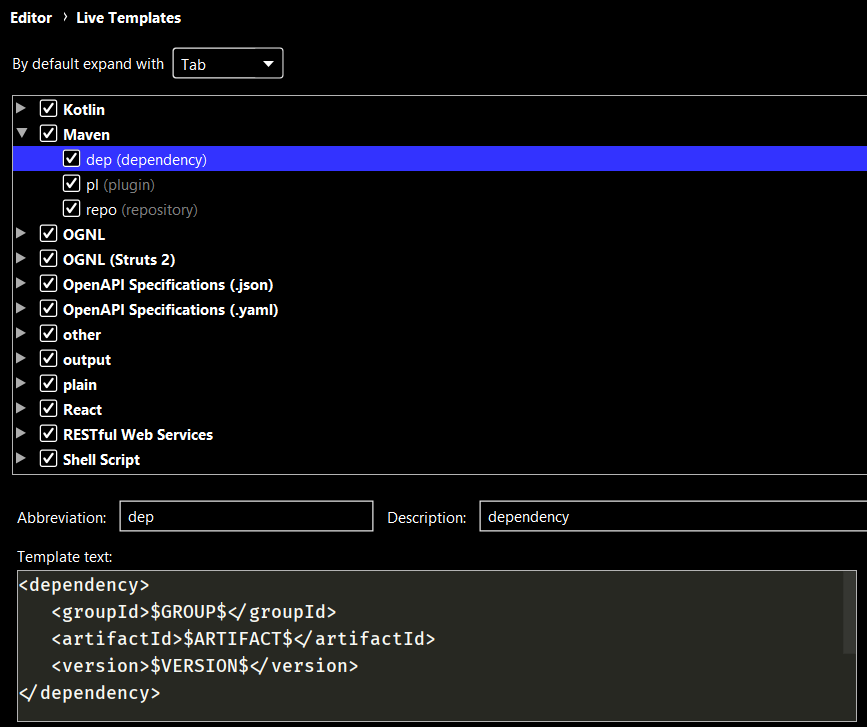
Task: Click into the Abbreviation field
Action: 245,517
